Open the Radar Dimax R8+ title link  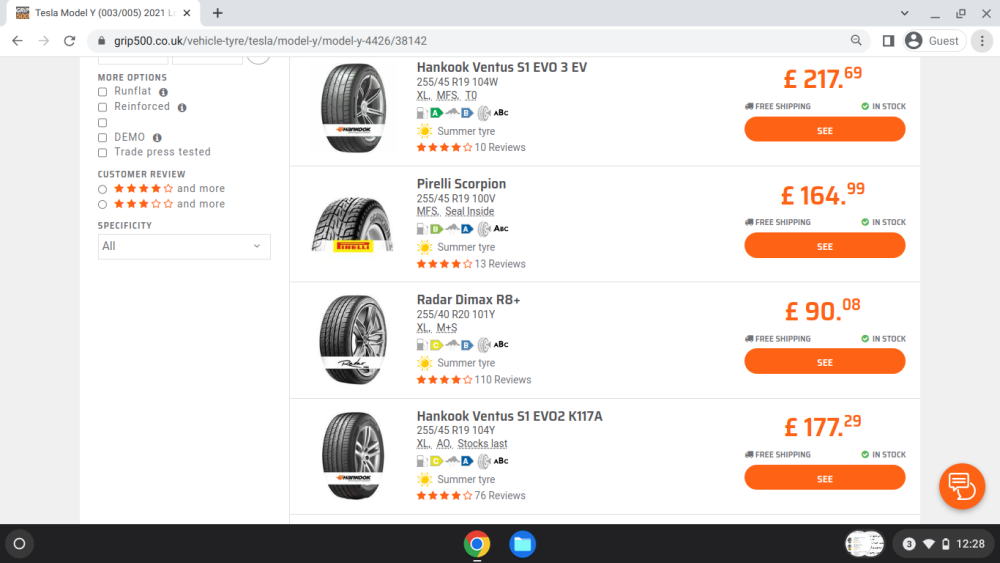(468, 300)
